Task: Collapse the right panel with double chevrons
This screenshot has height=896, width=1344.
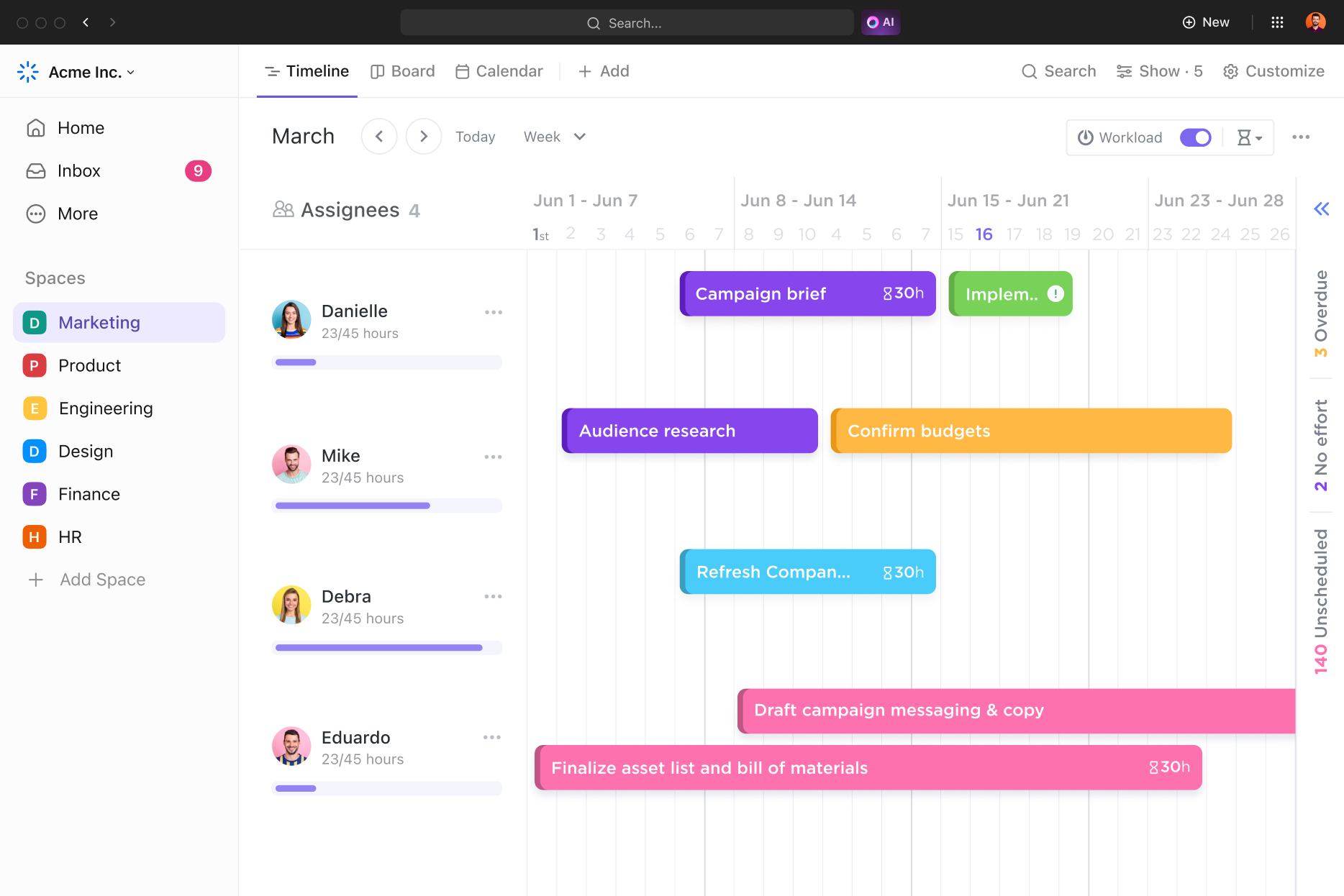Action: point(1321,209)
